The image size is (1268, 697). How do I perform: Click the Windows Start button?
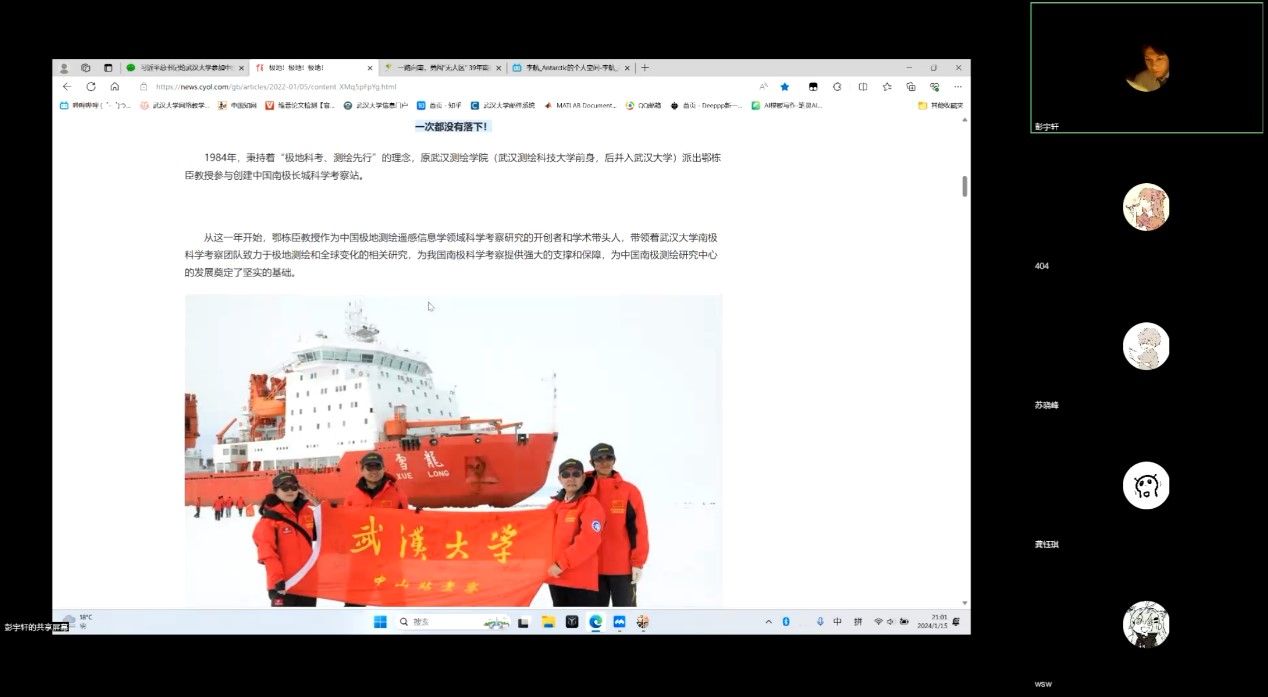point(380,622)
